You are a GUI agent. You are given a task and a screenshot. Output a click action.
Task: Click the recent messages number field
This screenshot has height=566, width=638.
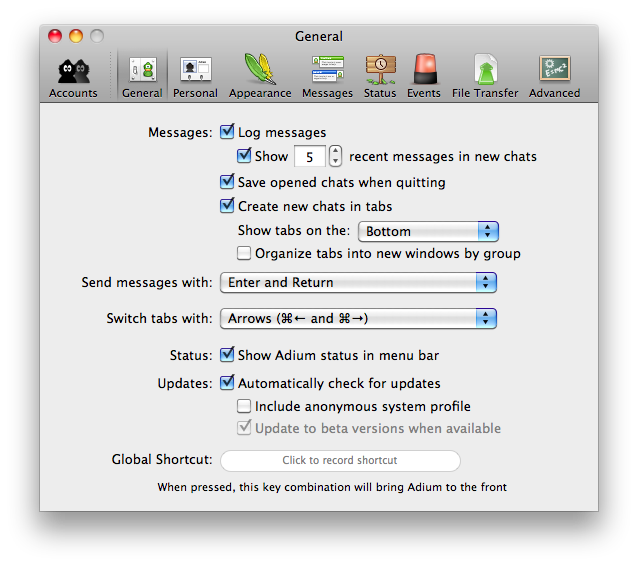[x=310, y=156]
